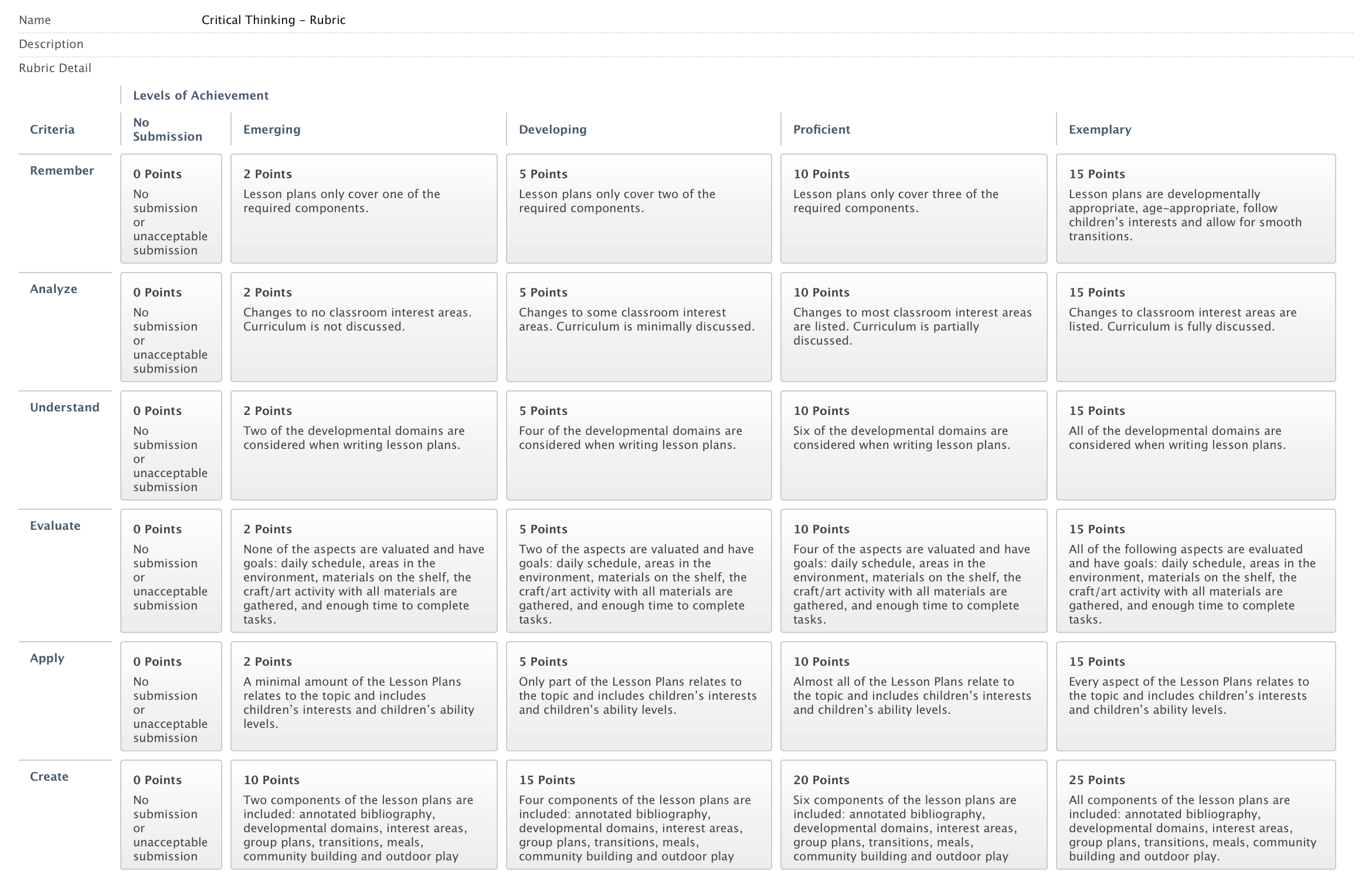Choose Analyze Proficient 10 Points cell
This screenshot has width=1372, height=892.
(x=913, y=327)
